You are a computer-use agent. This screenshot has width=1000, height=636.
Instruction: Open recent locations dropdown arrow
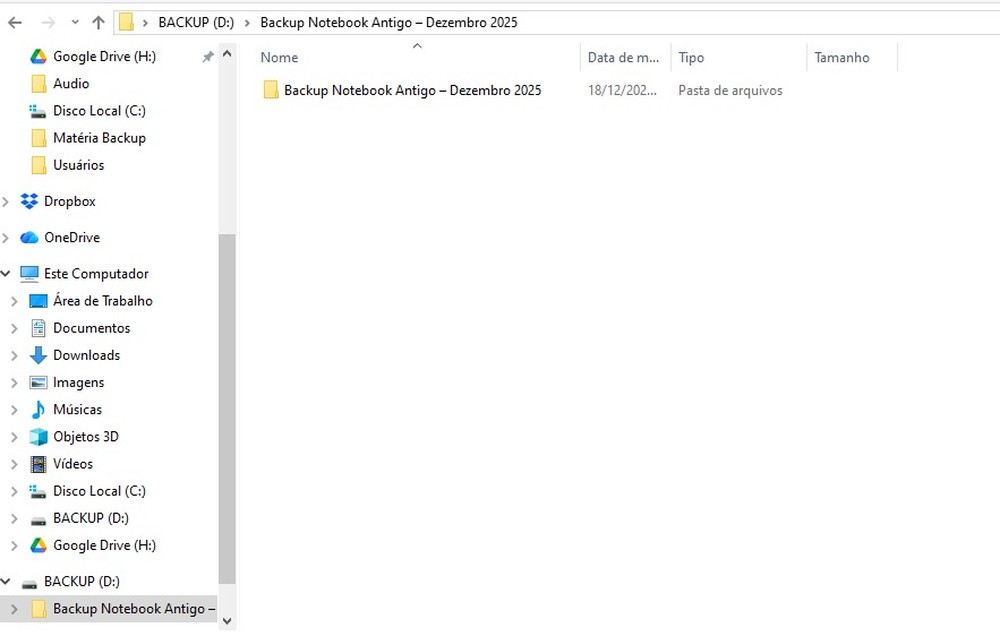(75, 22)
